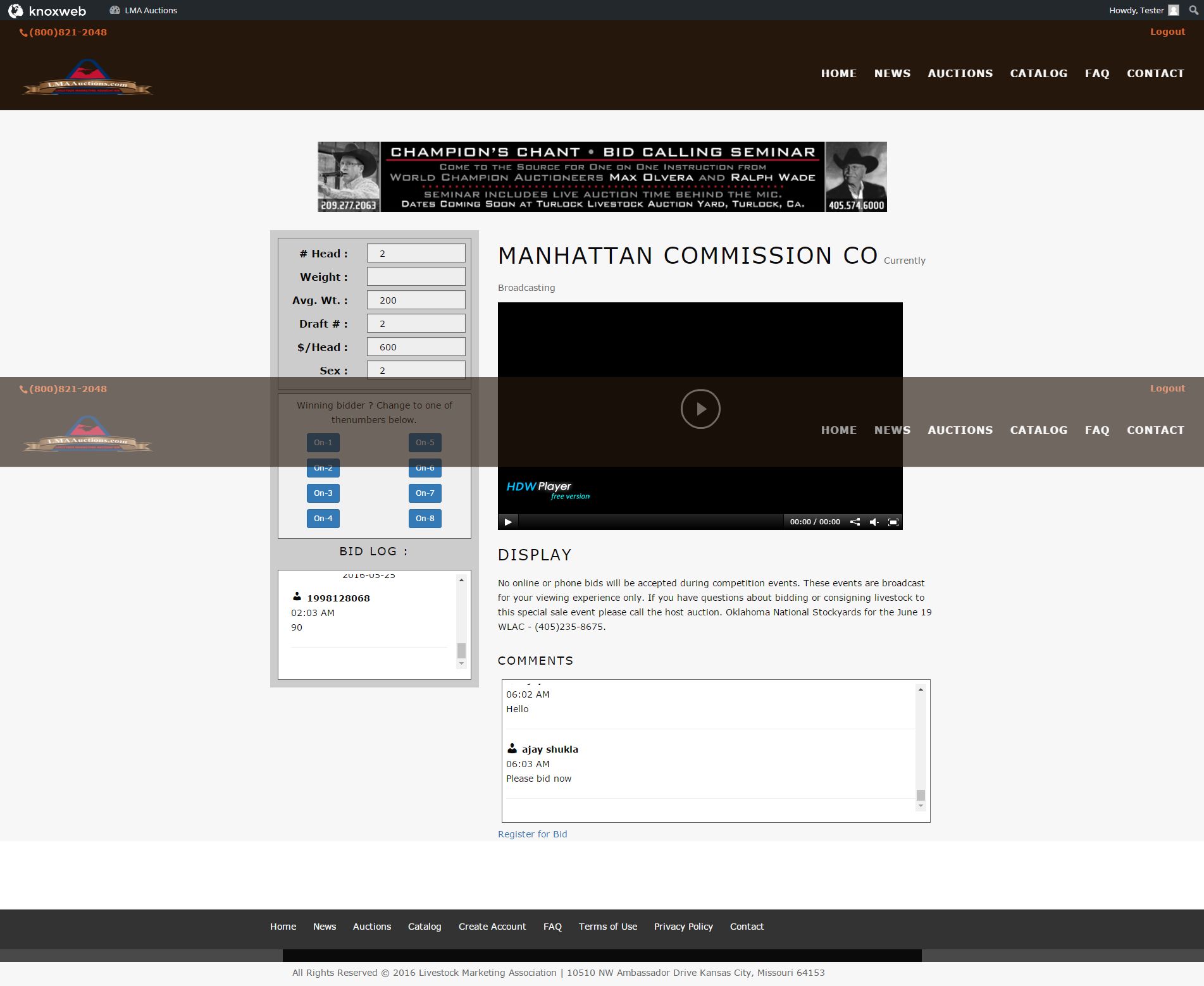This screenshot has width=1204, height=986.
Task: Open the LMA Auctions dashboard icon
Action: (115, 10)
